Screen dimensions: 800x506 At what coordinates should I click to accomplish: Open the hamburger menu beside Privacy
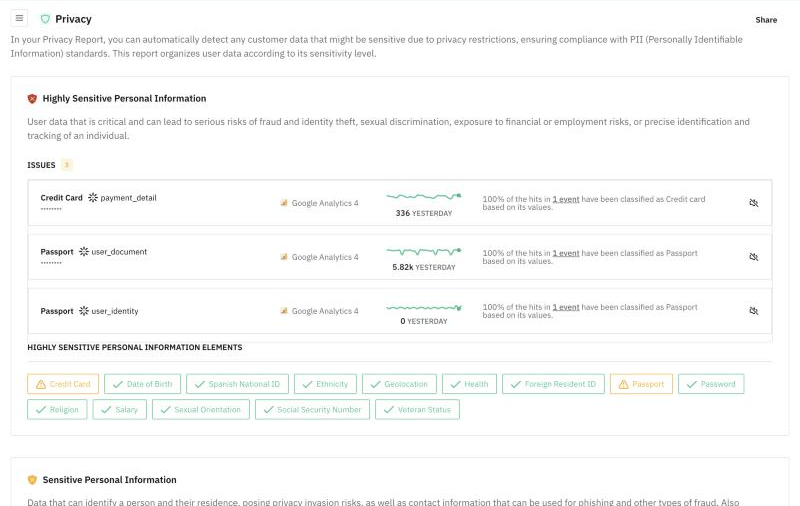click(19, 18)
